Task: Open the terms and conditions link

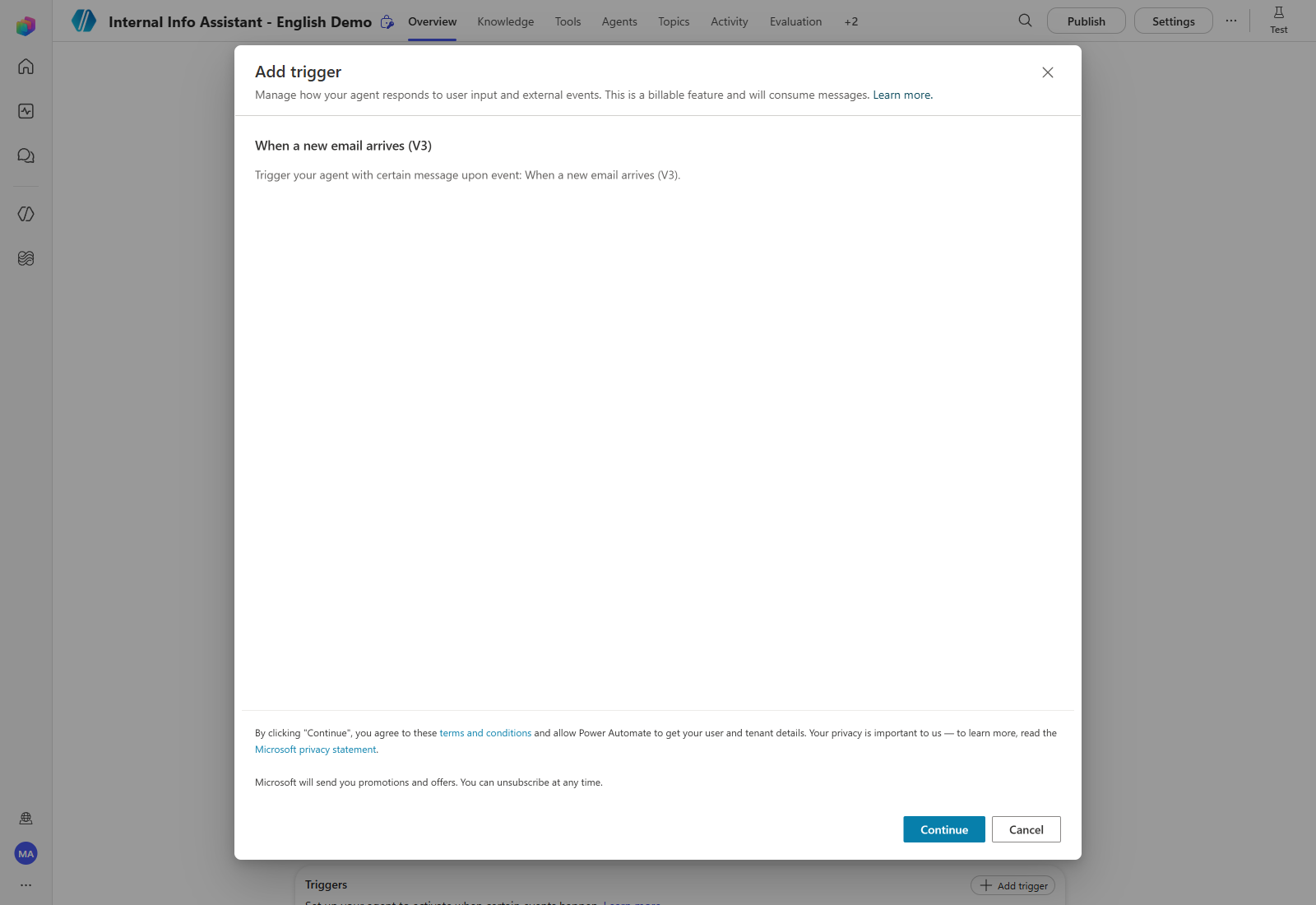Action: point(485,733)
